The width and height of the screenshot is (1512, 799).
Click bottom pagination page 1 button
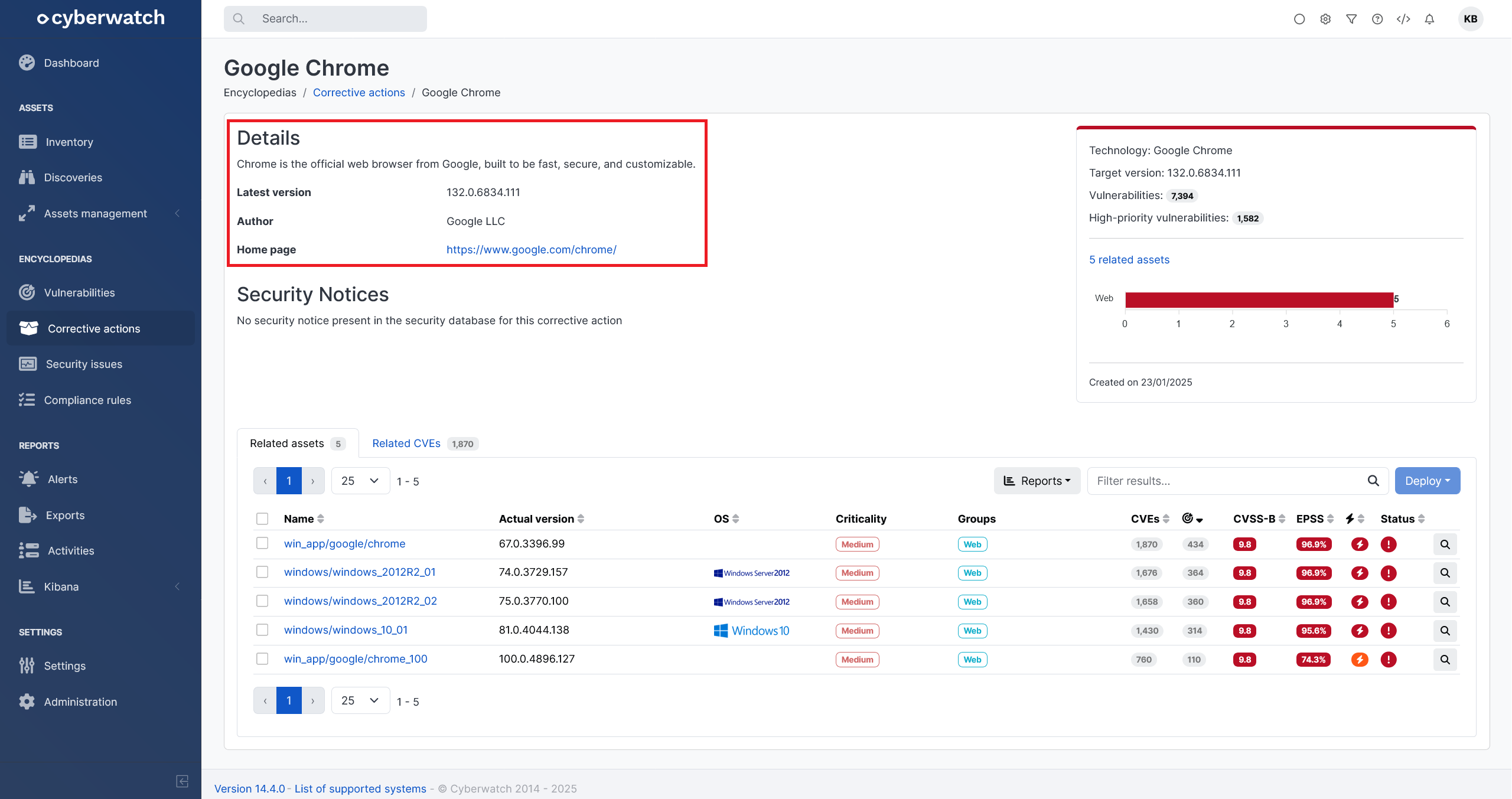click(289, 700)
